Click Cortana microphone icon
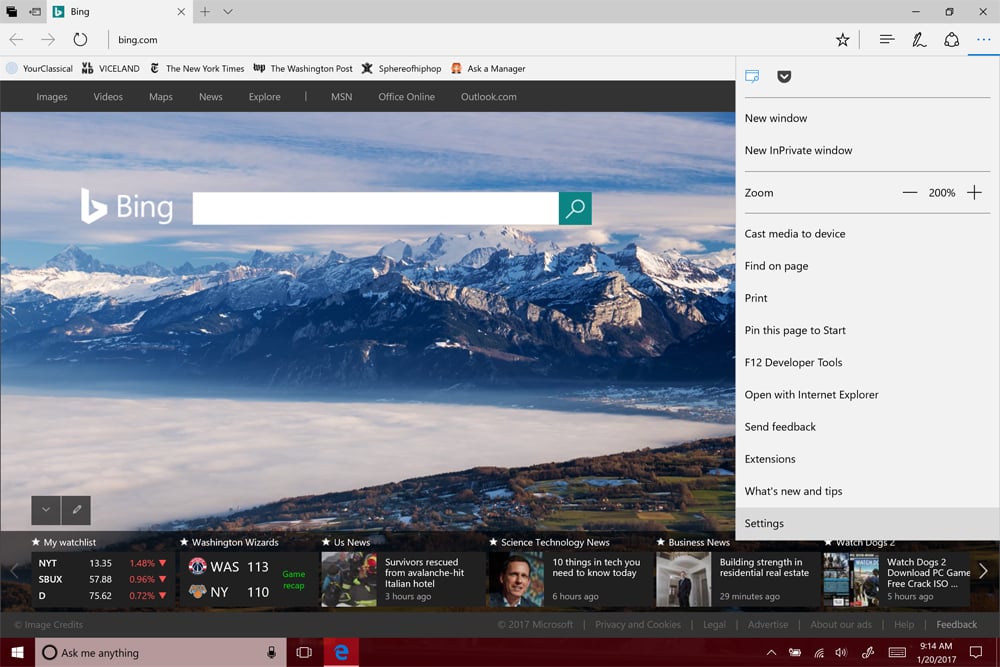 tap(271, 652)
